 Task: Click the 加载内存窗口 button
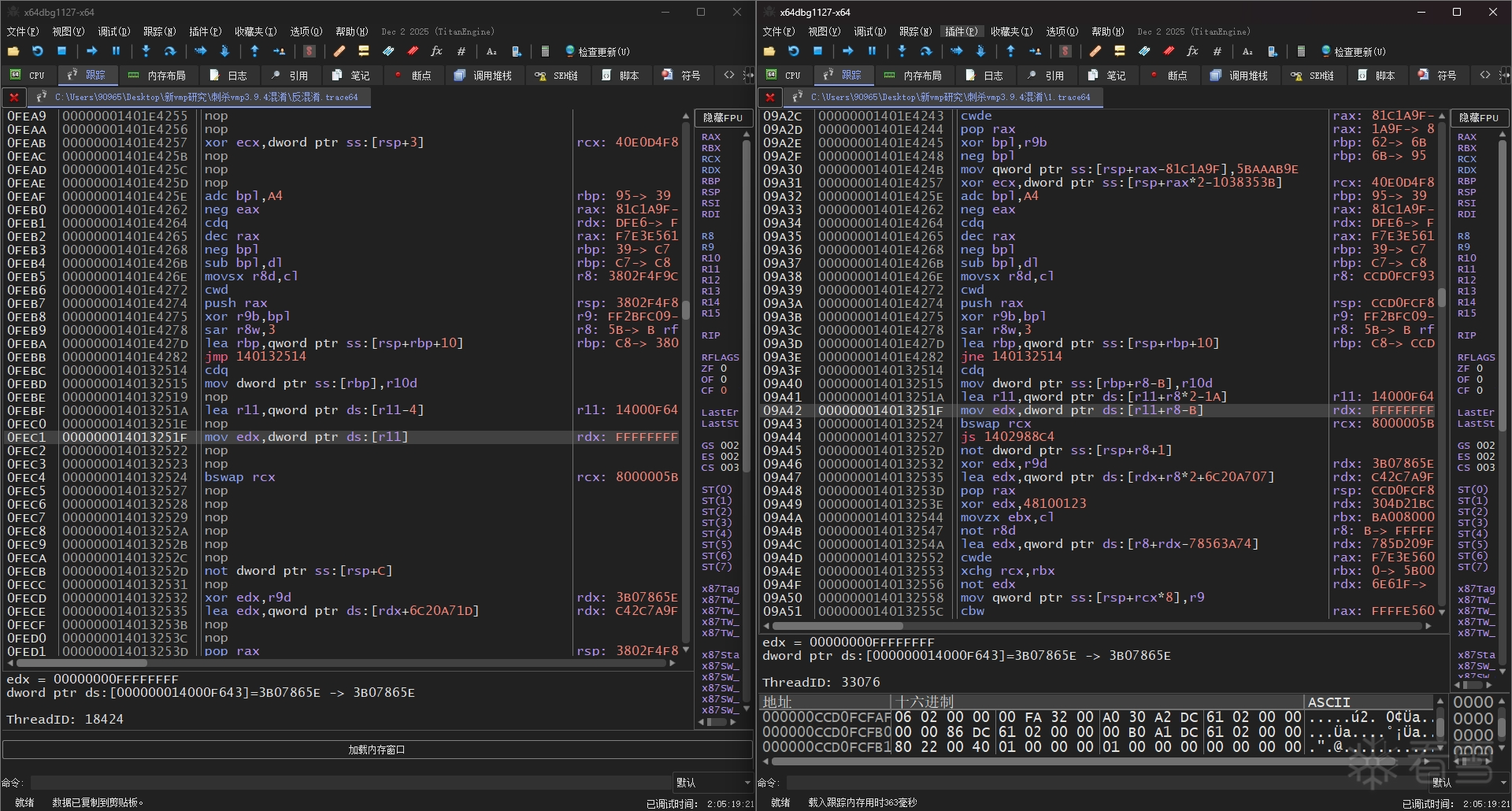point(376,750)
